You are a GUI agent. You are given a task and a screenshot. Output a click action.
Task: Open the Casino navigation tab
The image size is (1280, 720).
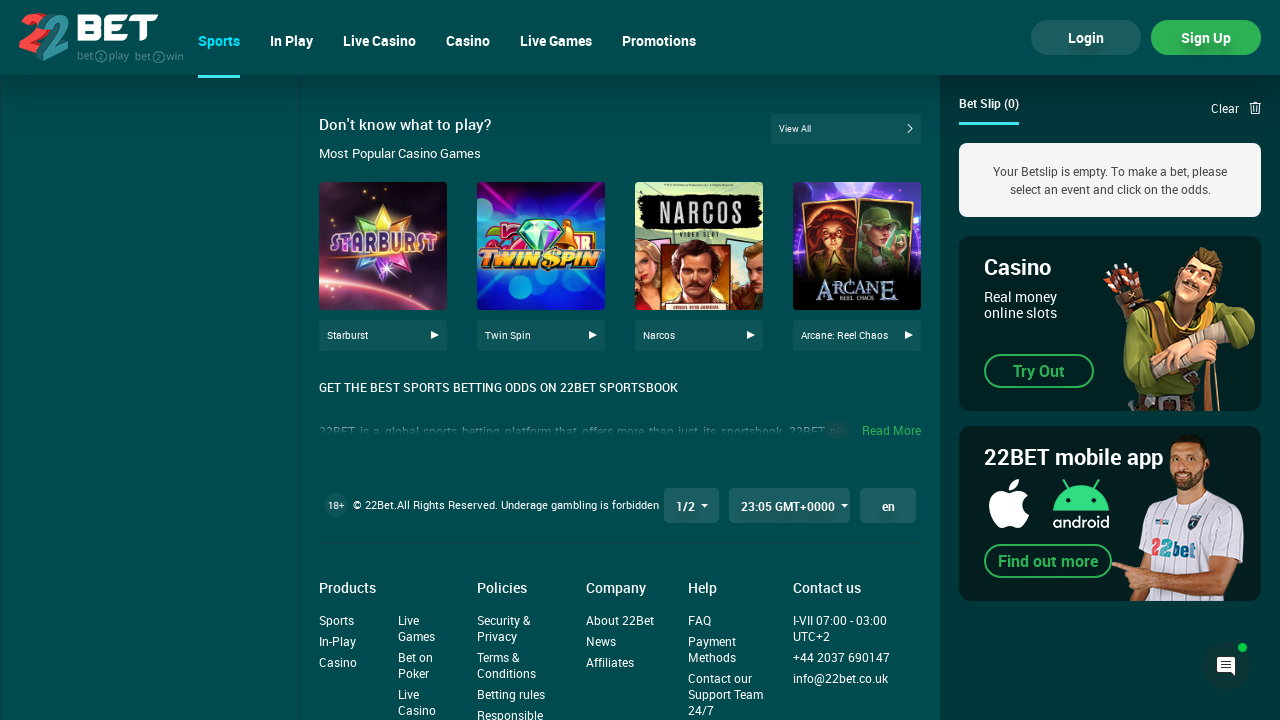(468, 41)
